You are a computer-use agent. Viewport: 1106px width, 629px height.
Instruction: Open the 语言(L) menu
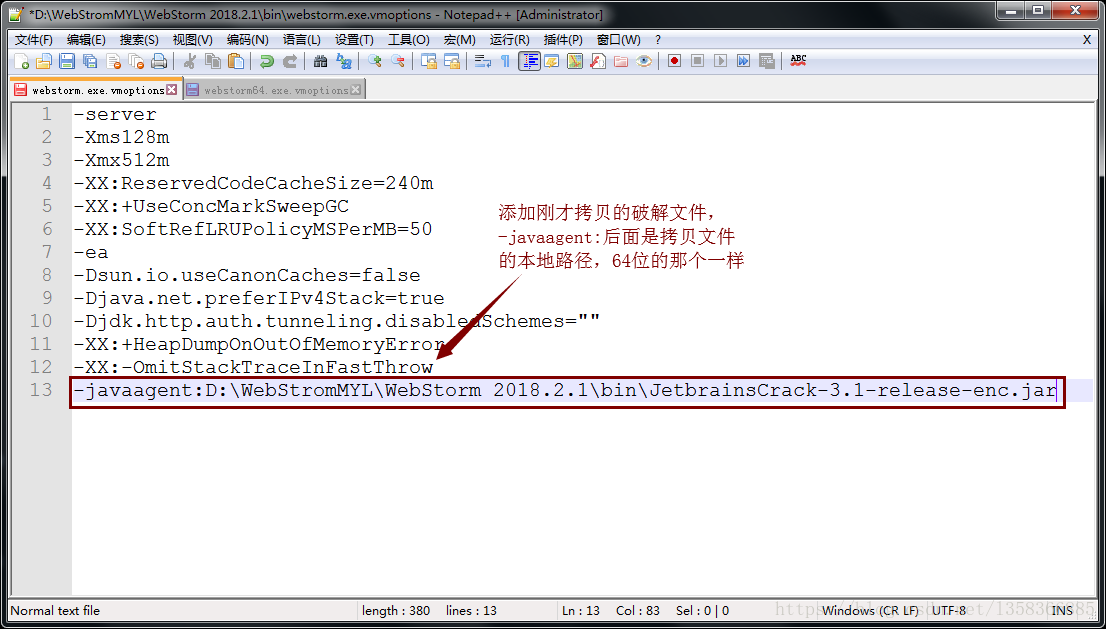click(301, 40)
